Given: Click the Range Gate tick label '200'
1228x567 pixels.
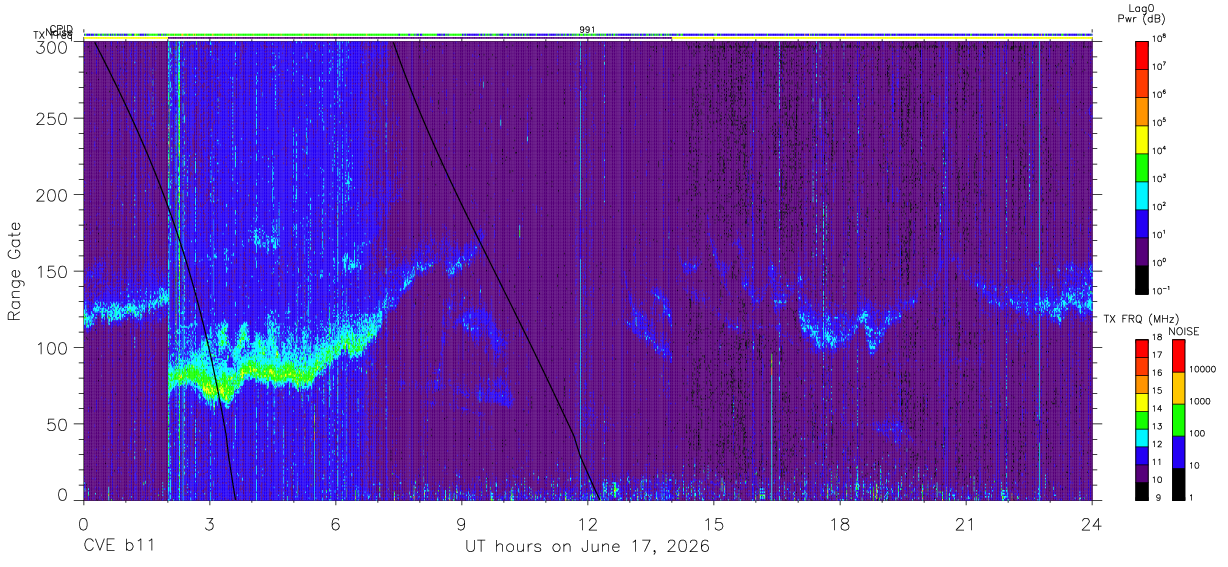Looking at the screenshot, I should click(x=51, y=195).
